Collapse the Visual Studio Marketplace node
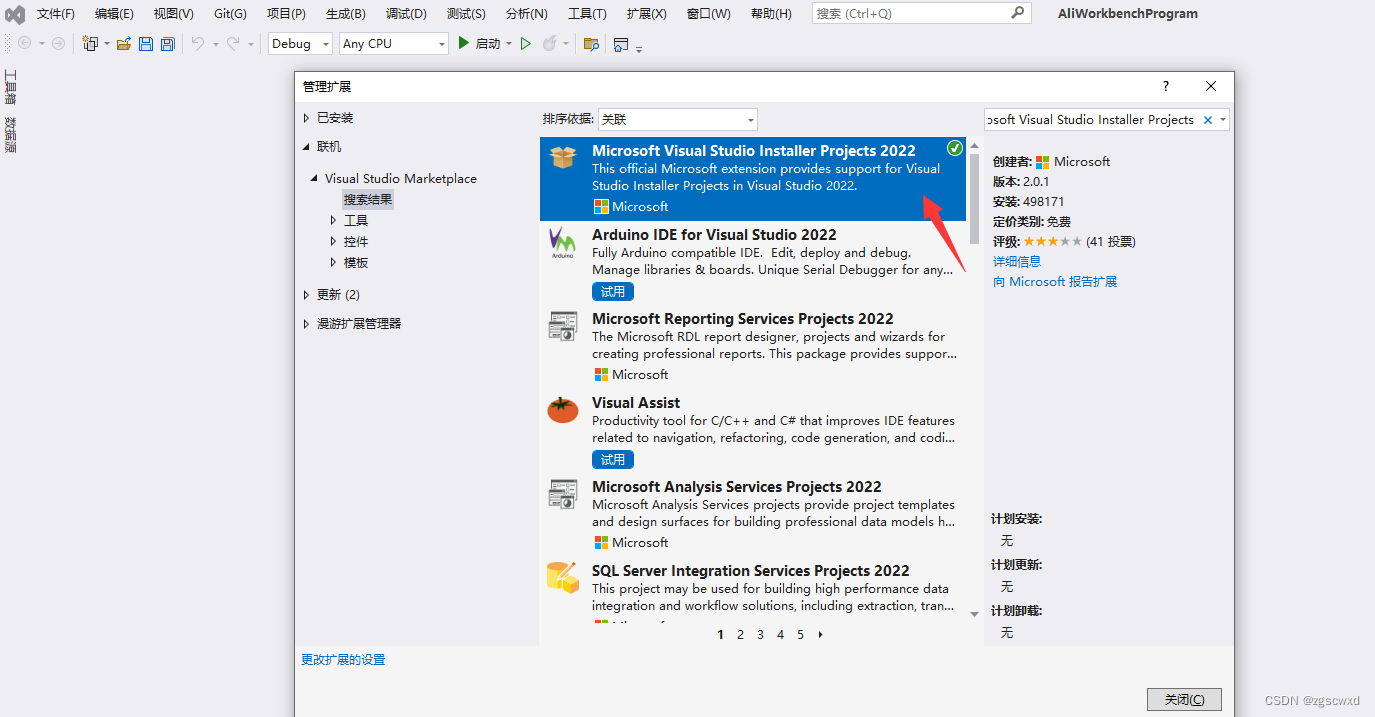The width and height of the screenshot is (1375, 717). [x=314, y=179]
